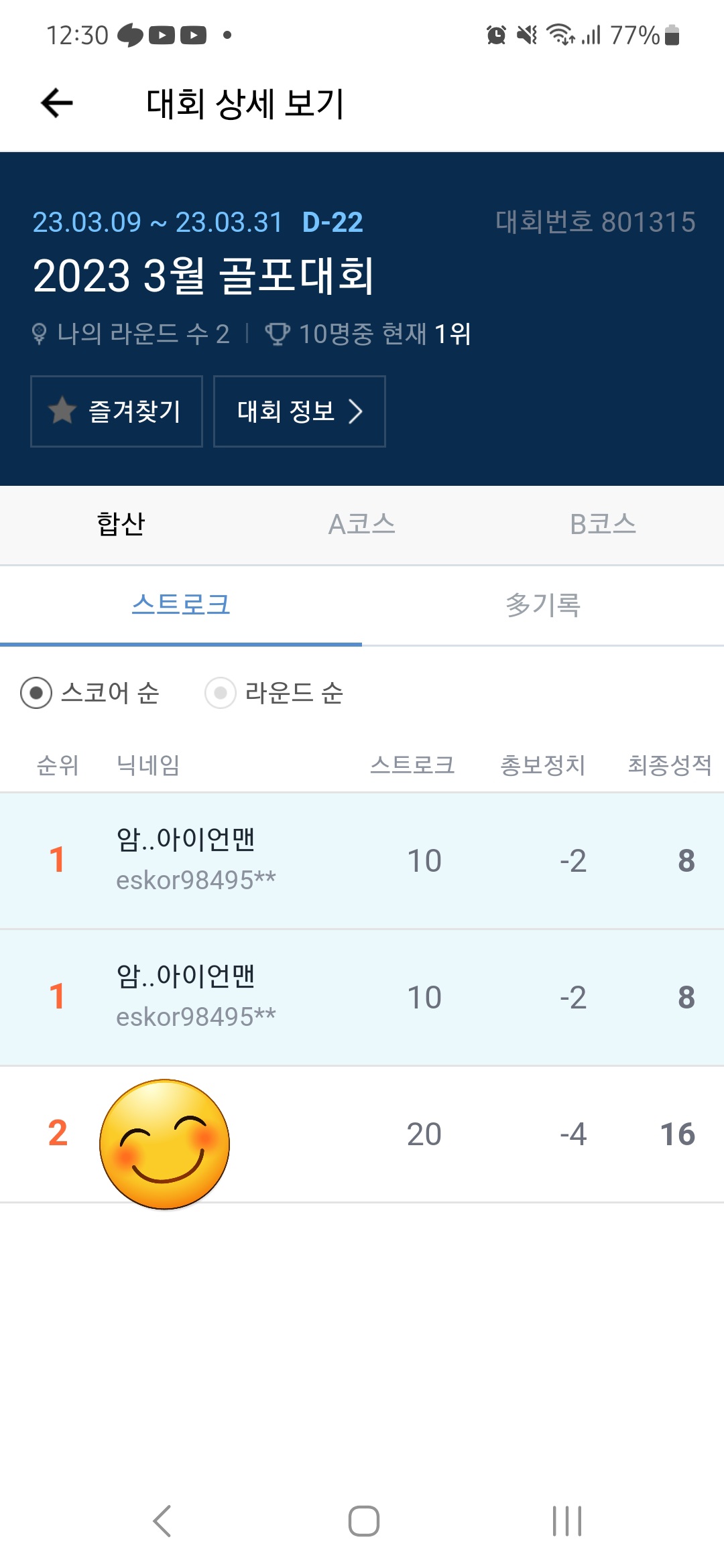Select the 라운드 순 radio button

click(x=221, y=693)
